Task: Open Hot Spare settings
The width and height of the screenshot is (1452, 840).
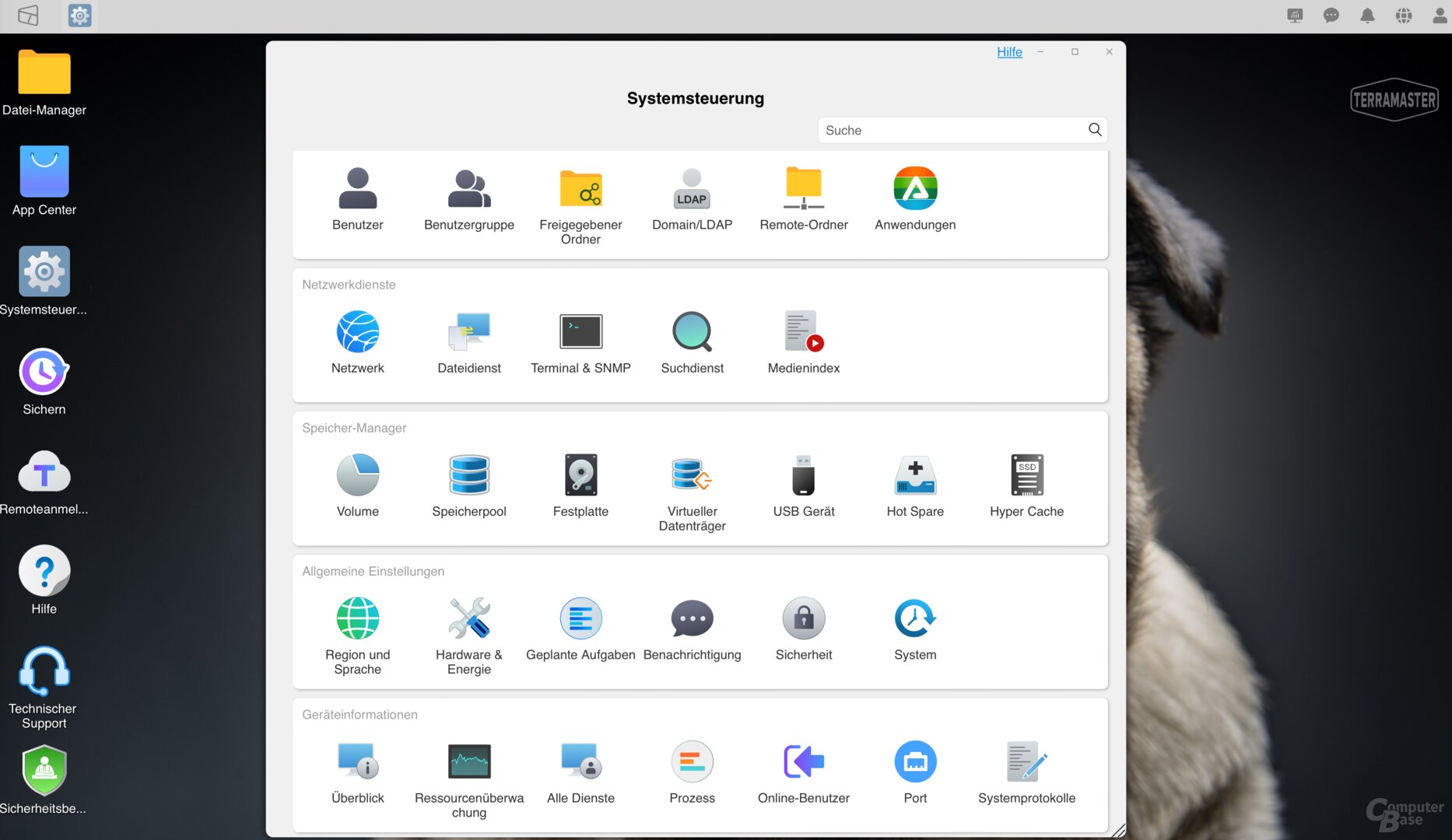Action: (x=915, y=475)
